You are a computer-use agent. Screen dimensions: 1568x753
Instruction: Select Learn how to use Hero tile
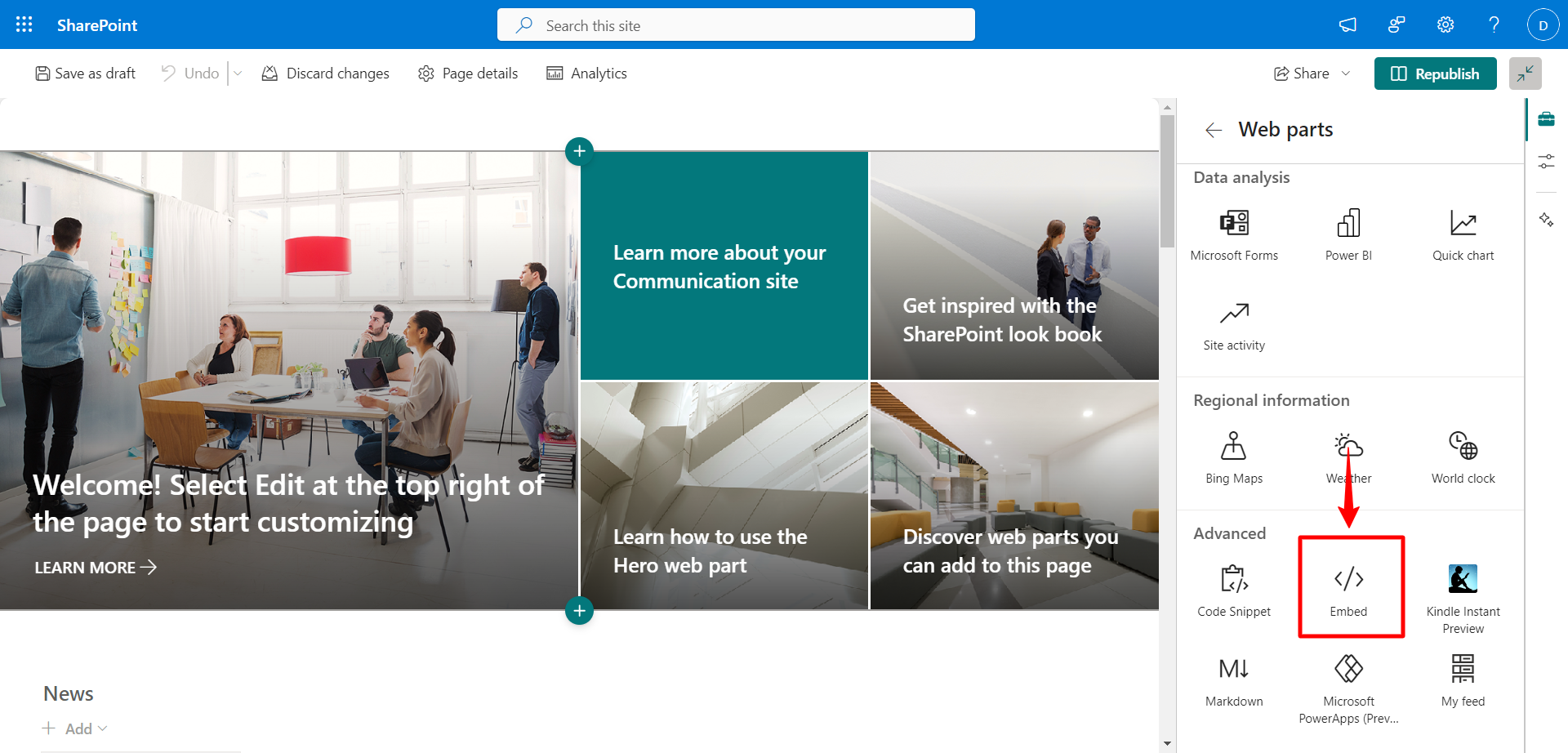click(724, 496)
